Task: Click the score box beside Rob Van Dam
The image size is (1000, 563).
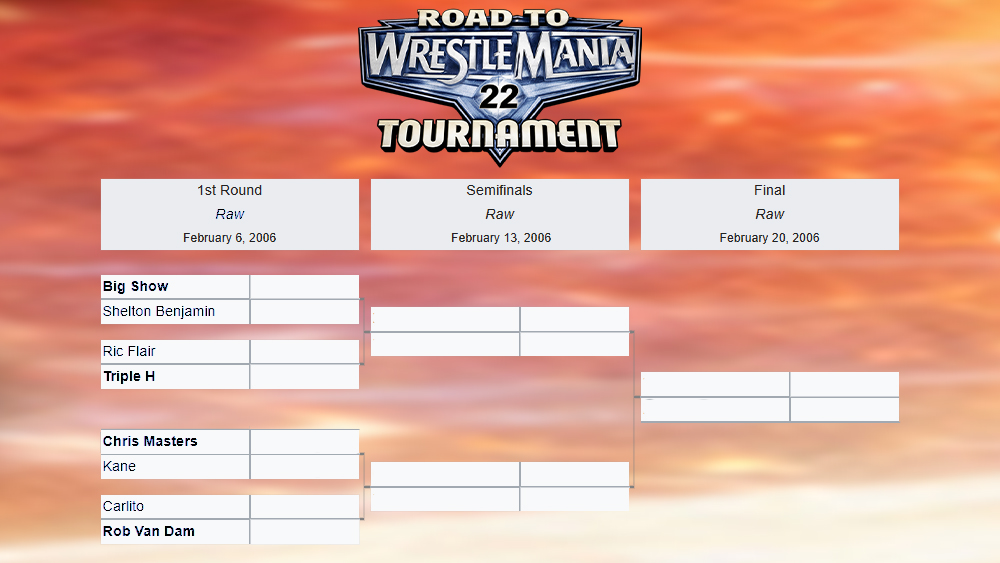Action: pos(304,532)
